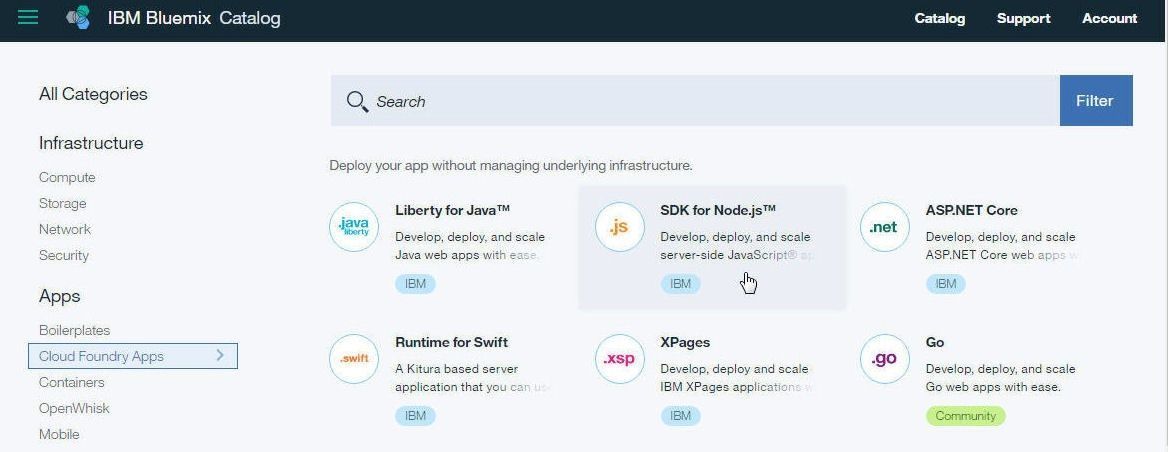Open XPages title

point(685,343)
